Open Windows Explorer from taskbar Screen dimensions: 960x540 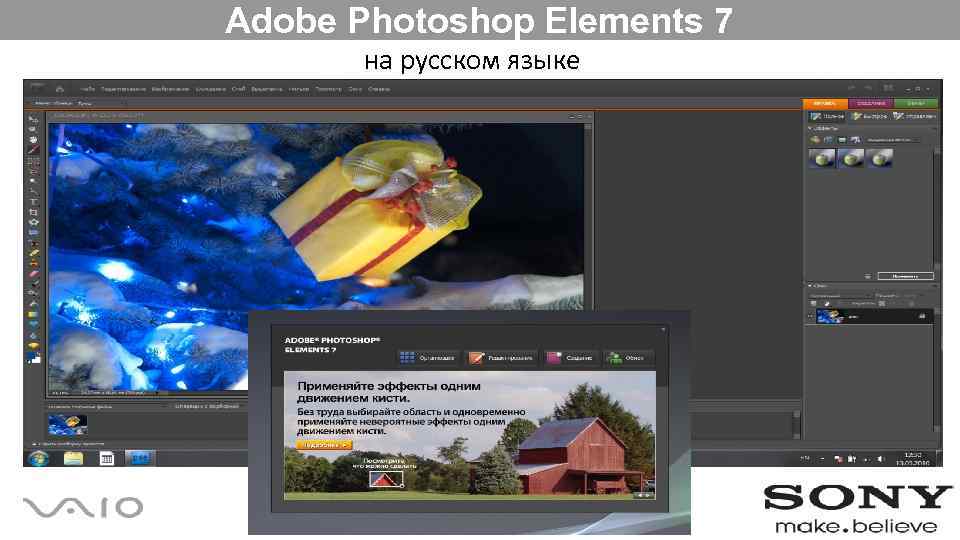tap(73, 458)
